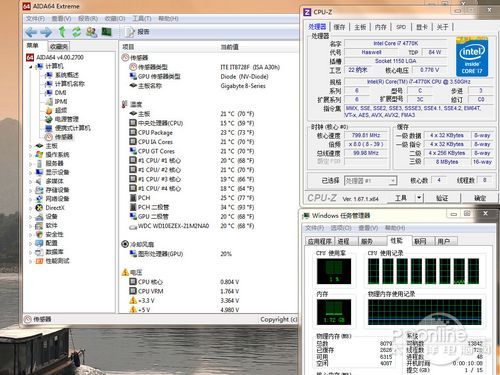Open the 数据库 tree node
The width and height of the screenshot is (500, 375).
pyautogui.click(x=54, y=252)
